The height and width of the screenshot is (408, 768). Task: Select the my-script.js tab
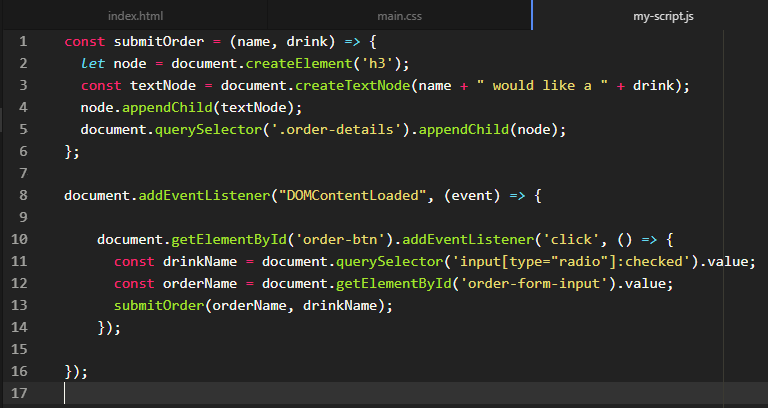[x=663, y=16]
